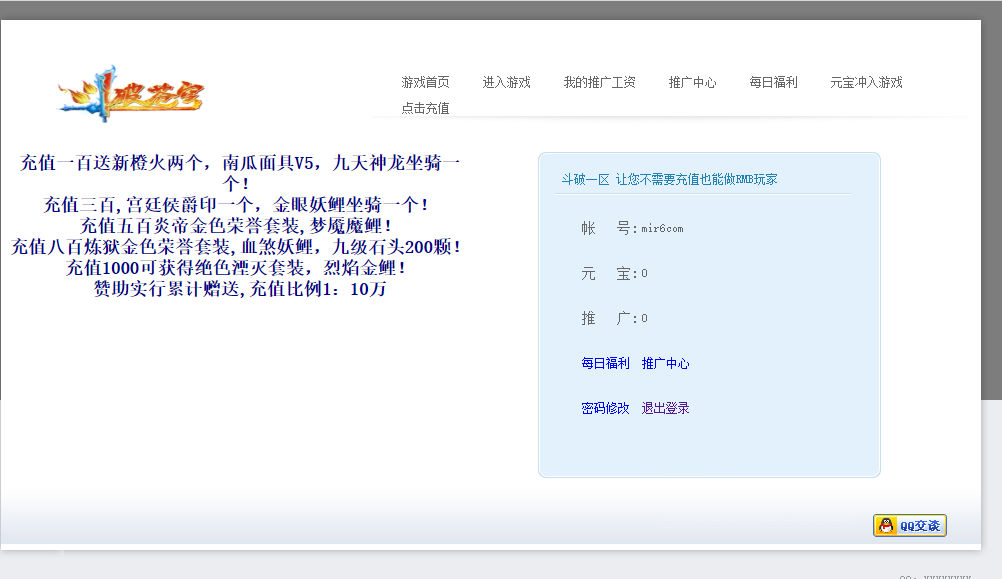Click the 密码修改 link
Screen dimensions: 1002x579
pyautogui.click(x=605, y=408)
